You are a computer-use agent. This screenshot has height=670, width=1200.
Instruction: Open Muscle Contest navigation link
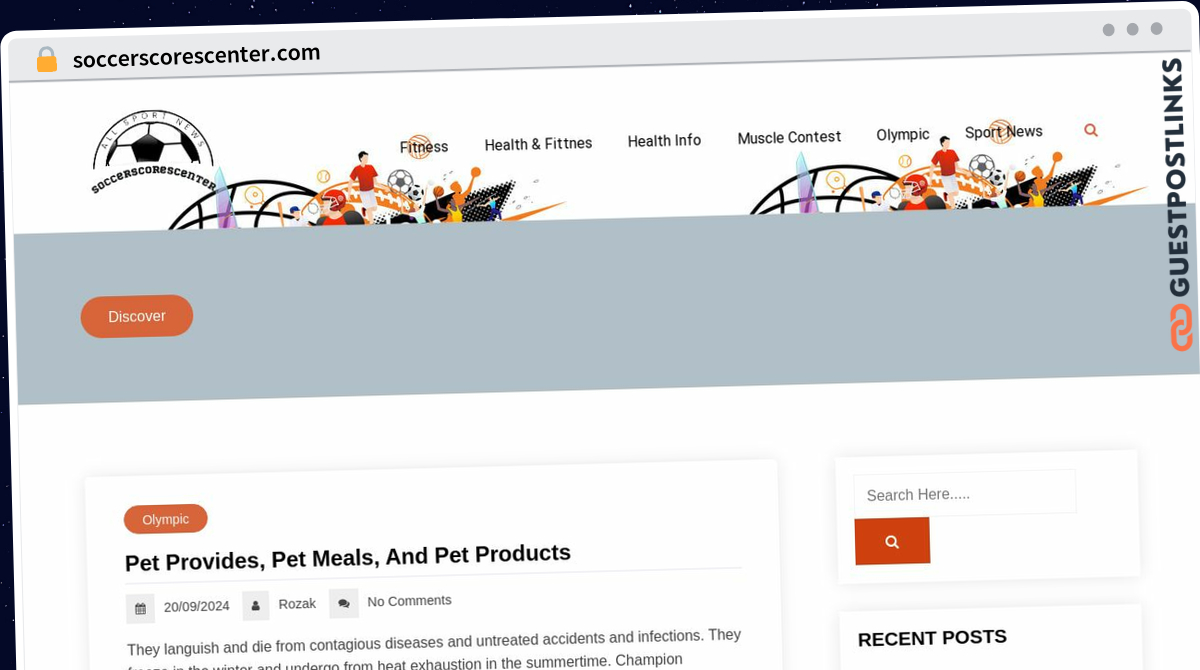789,137
